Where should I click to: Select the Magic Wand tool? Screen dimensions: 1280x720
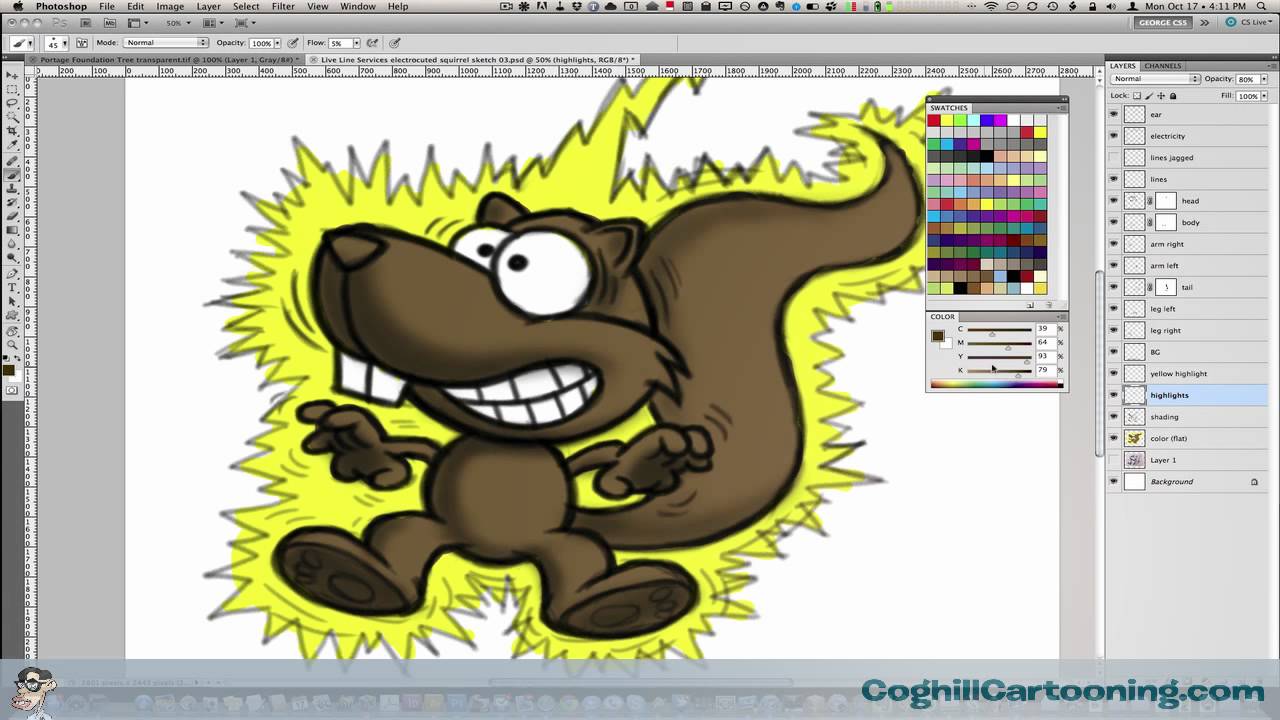click(12, 117)
